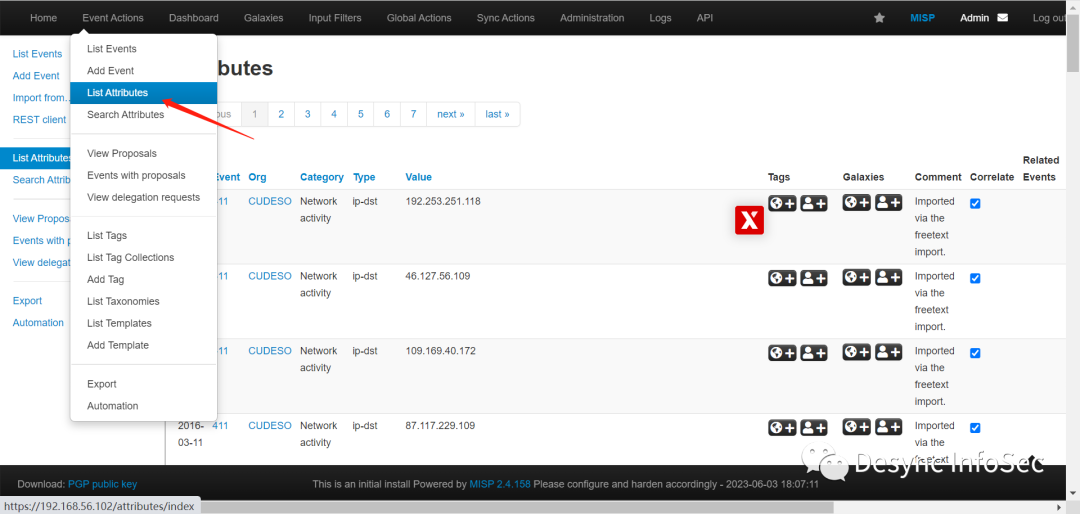Click the star bookmark icon in navbar
Image resolution: width=1080 pixels, height=514 pixels.
point(879,18)
